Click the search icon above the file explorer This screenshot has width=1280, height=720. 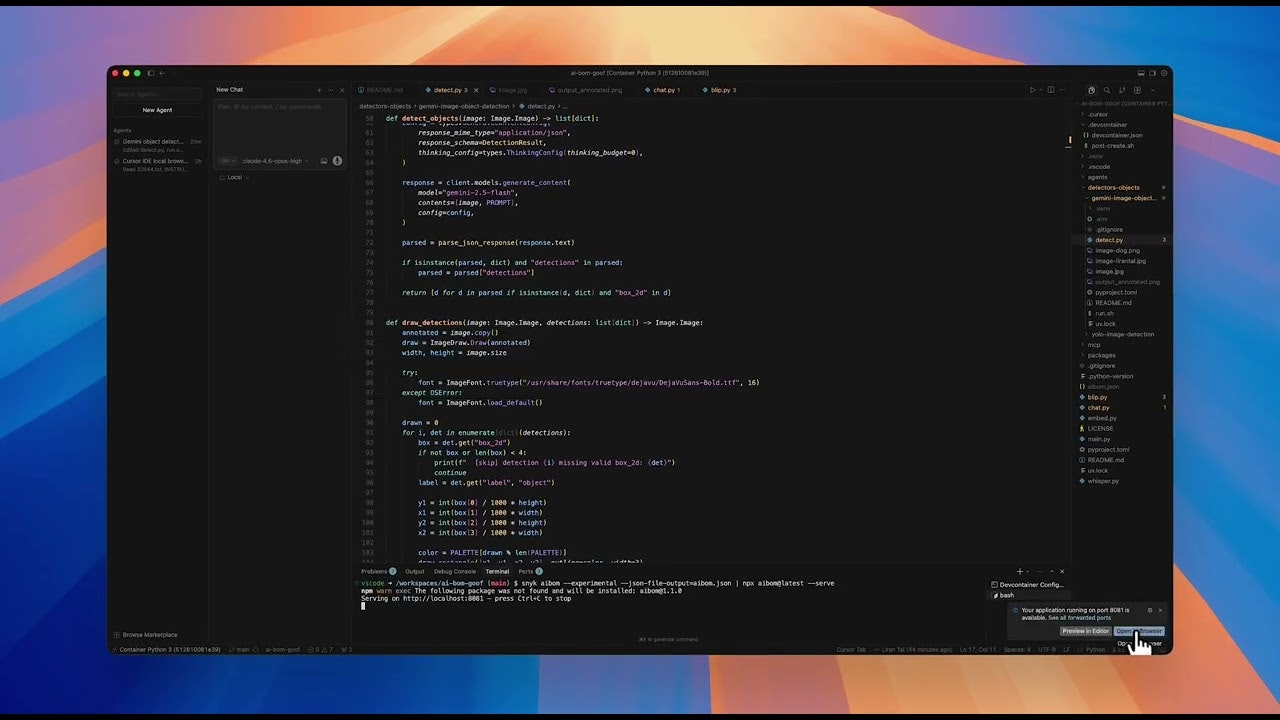click(1107, 91)
